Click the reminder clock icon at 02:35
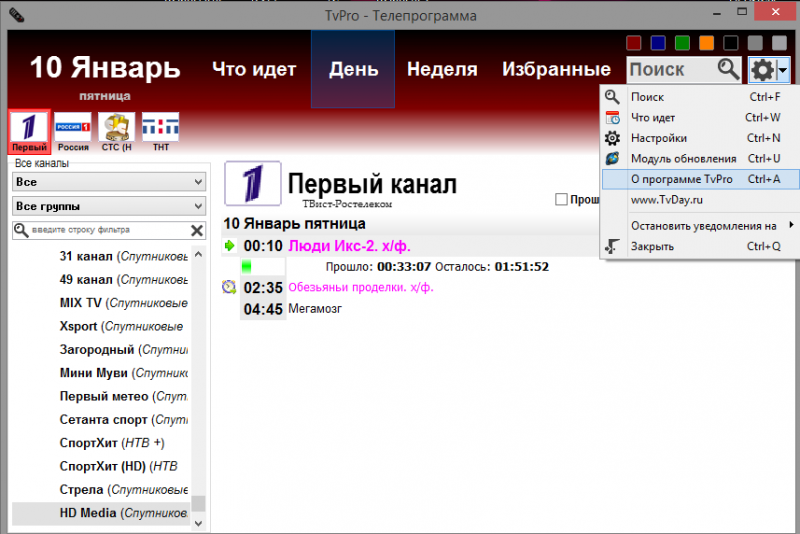Viewport: 800px width, 534px height. pyautogui.click(x=229, y=287)
